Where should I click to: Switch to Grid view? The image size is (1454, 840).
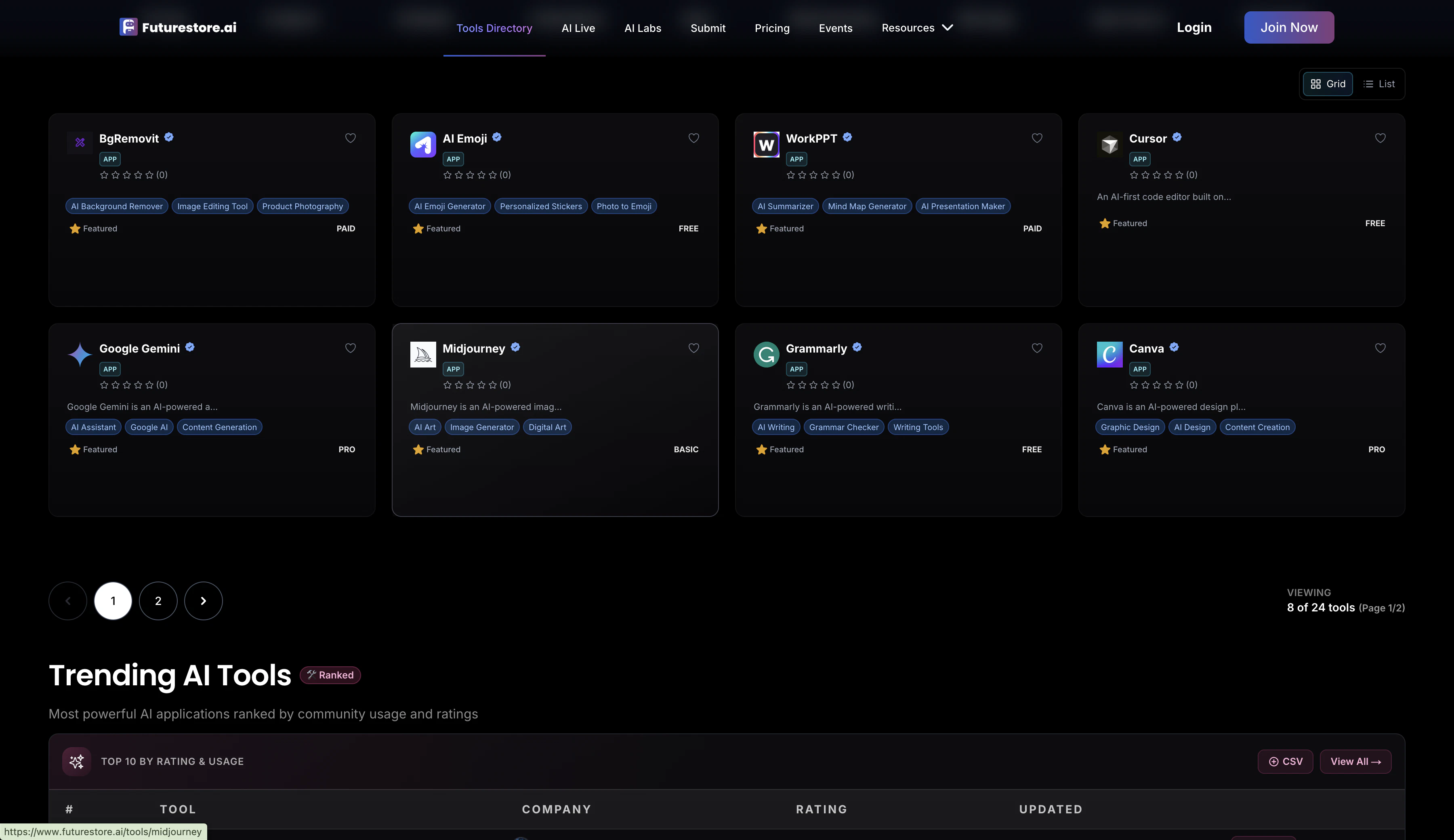click(1328, 84)
